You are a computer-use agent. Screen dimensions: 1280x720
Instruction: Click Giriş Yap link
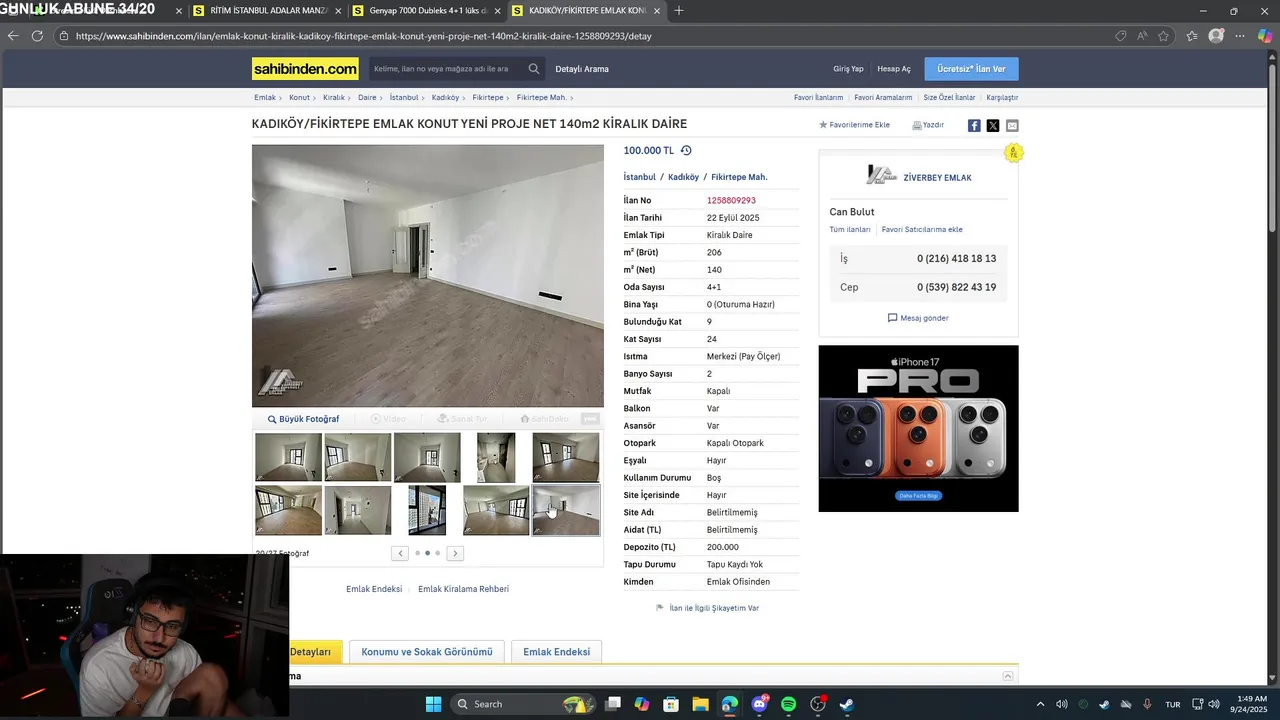[x=848, y=69]
